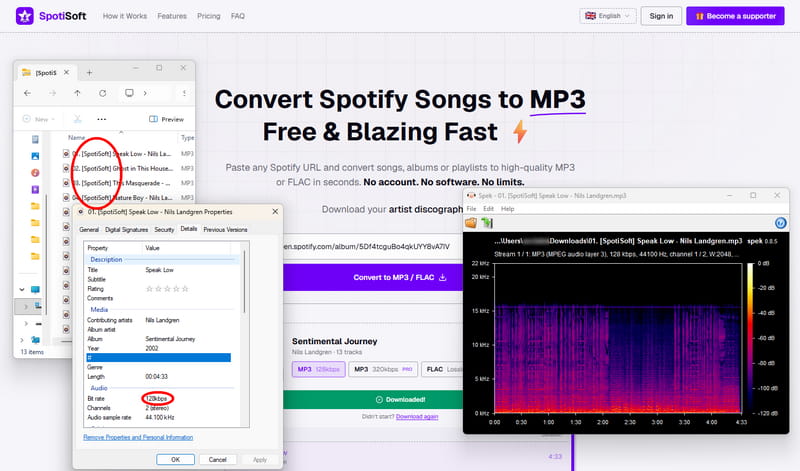Click the gift icon on Become a supporter
The height and width of the screenshot is (471, 800).
[699, 16]
